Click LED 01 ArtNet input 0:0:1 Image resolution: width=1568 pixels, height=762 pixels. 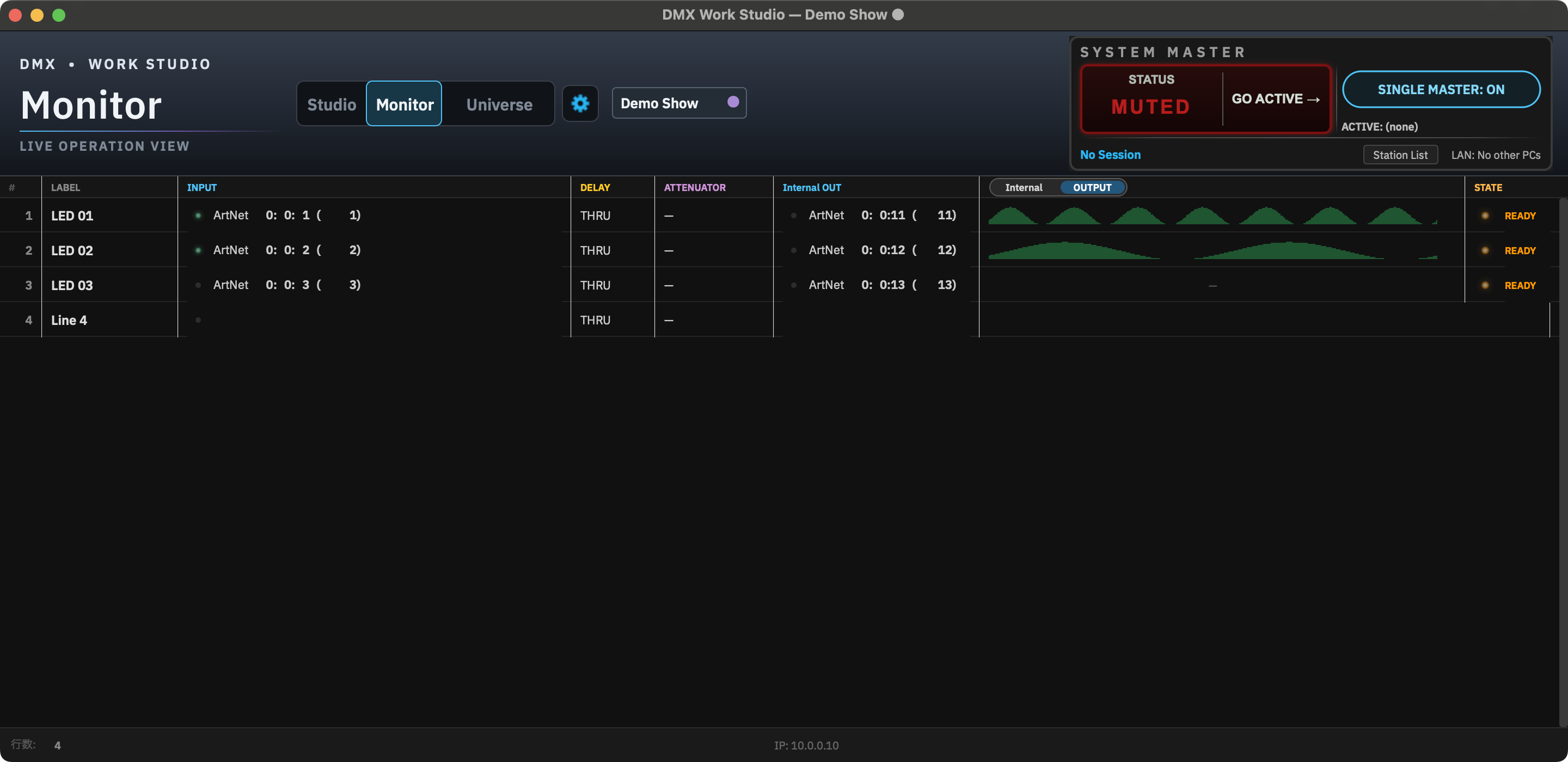coord(287,216)
